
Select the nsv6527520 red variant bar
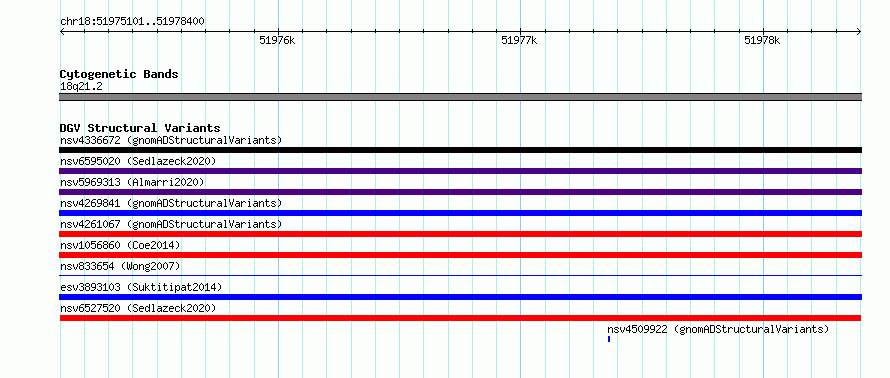click(x=460, y=318)
